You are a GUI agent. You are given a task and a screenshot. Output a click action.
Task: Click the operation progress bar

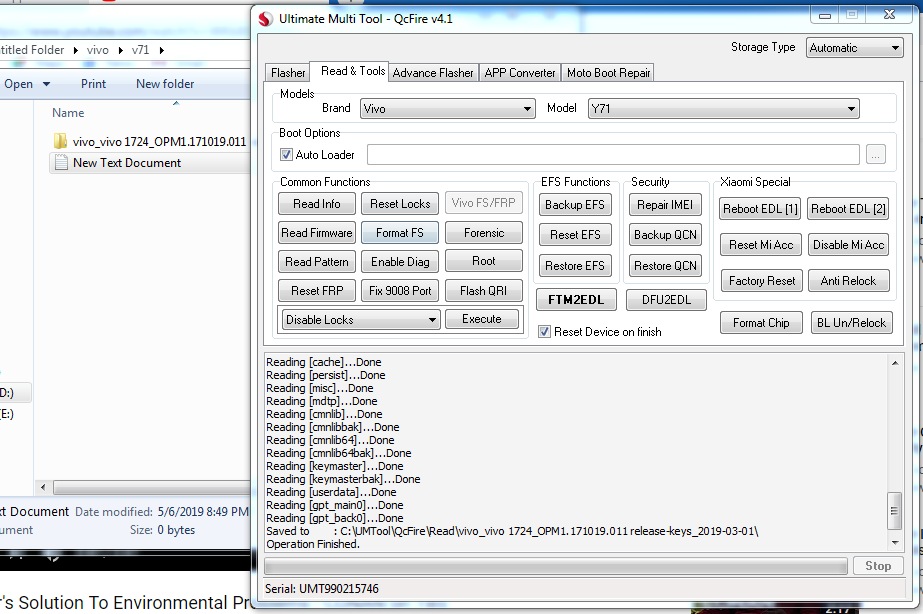[556, 566]
